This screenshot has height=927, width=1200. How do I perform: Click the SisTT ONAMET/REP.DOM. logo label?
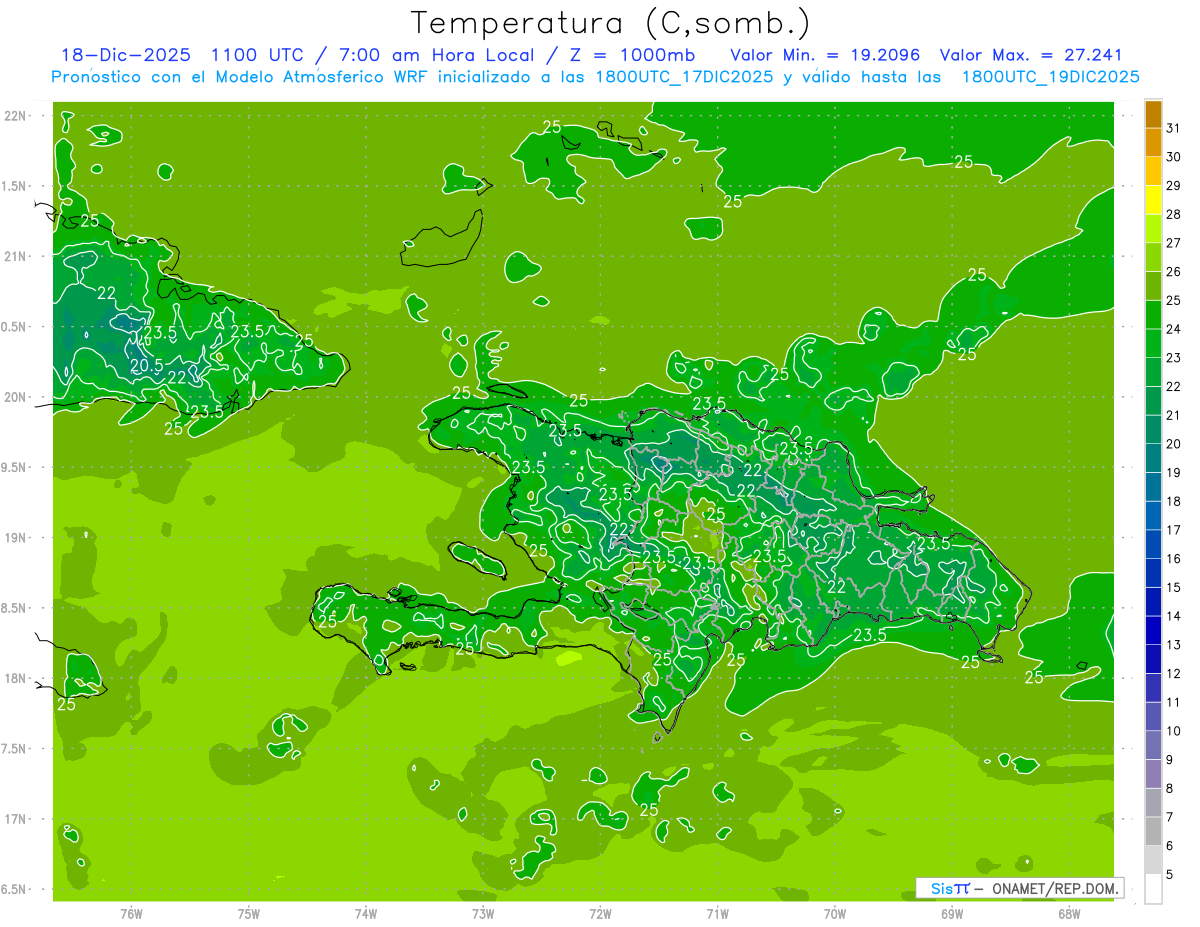coord(1019,888)
